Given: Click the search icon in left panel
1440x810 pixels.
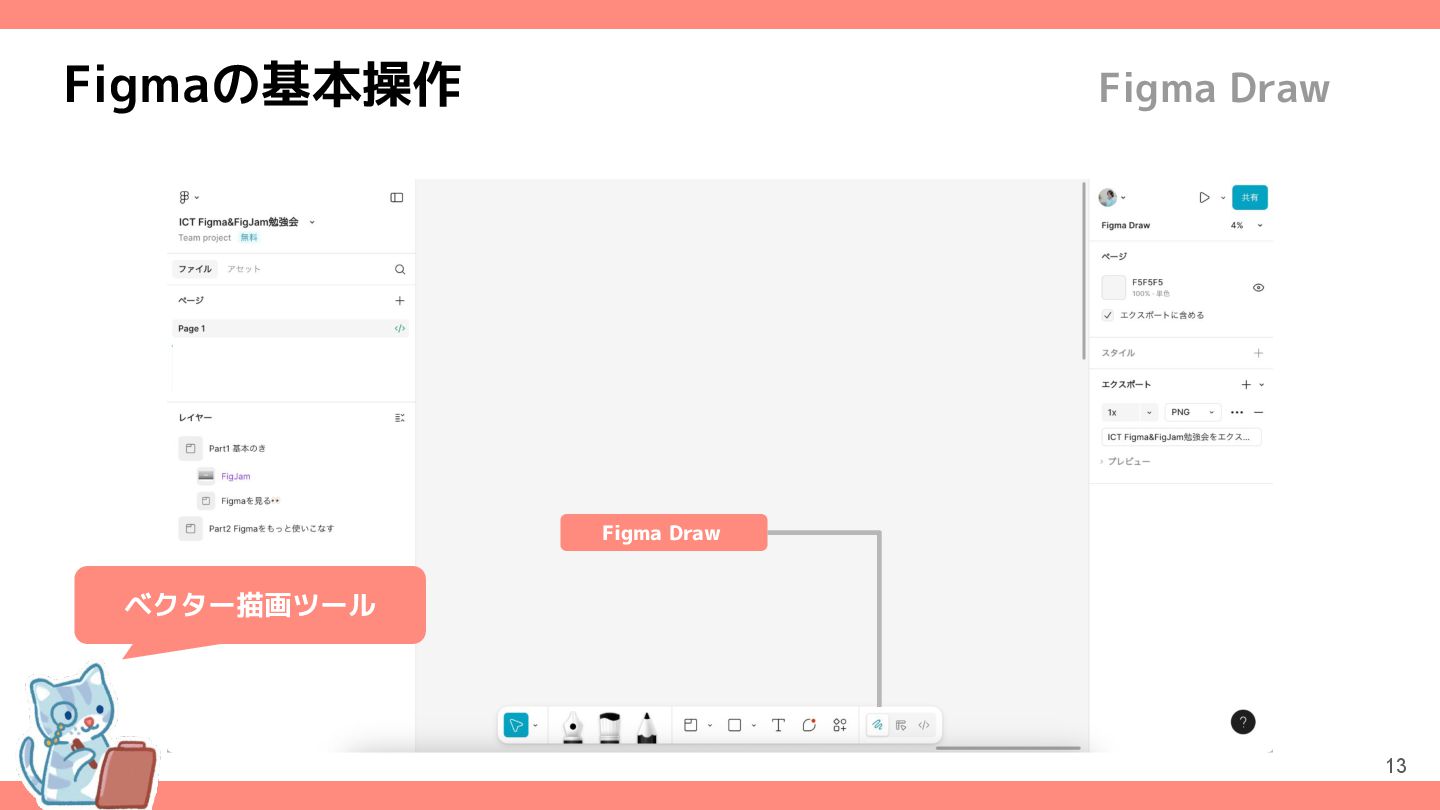Looking at the screenshot, I should click(x=400, y=269).
